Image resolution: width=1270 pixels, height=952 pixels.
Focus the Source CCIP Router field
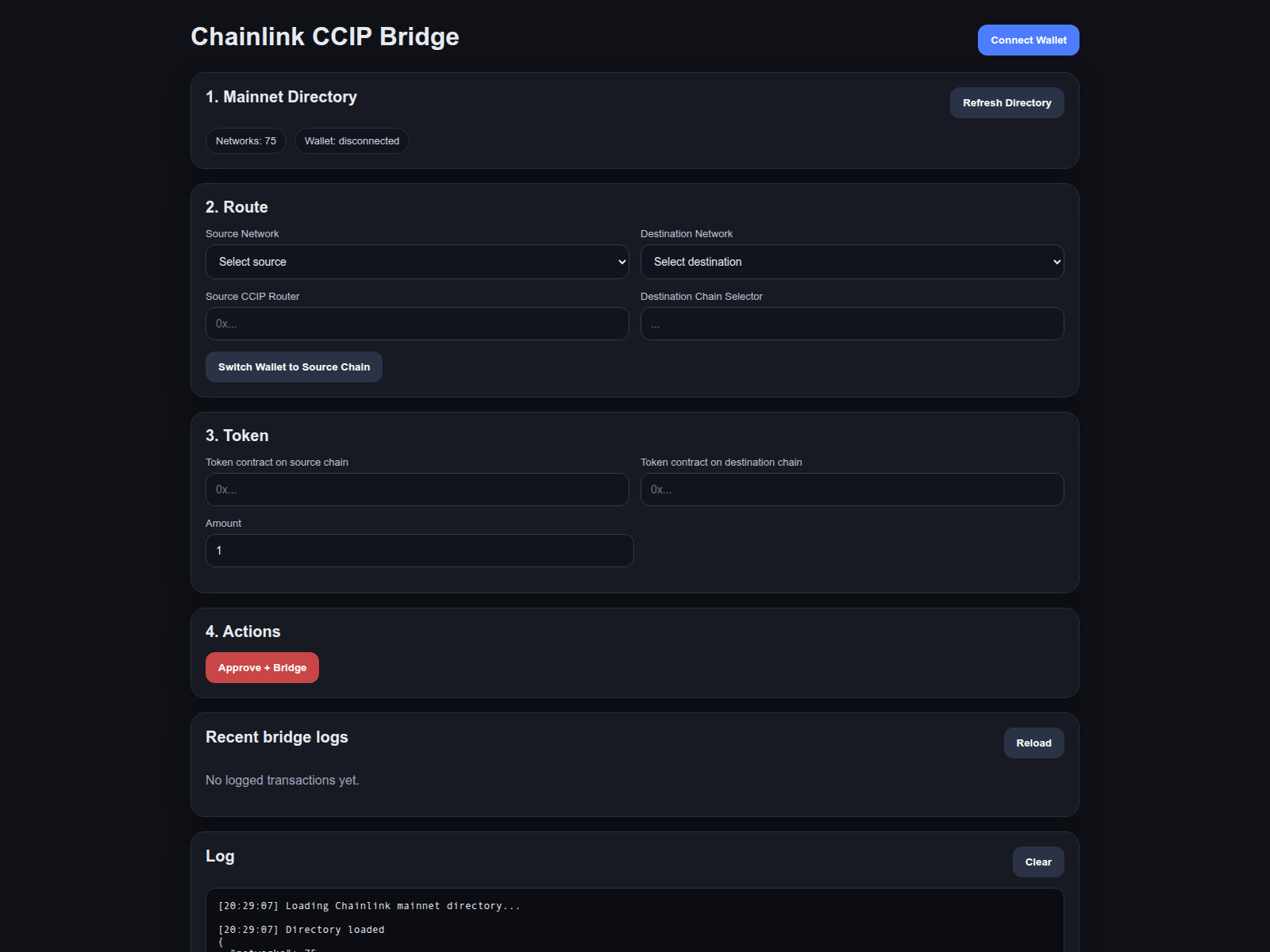(x=418, y=324)
